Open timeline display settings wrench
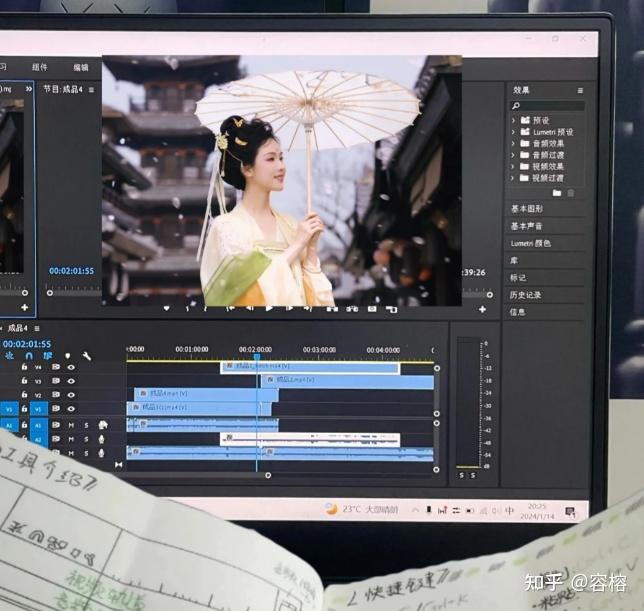Viewport: 644px width, 611px height. [x=87, y=356]
